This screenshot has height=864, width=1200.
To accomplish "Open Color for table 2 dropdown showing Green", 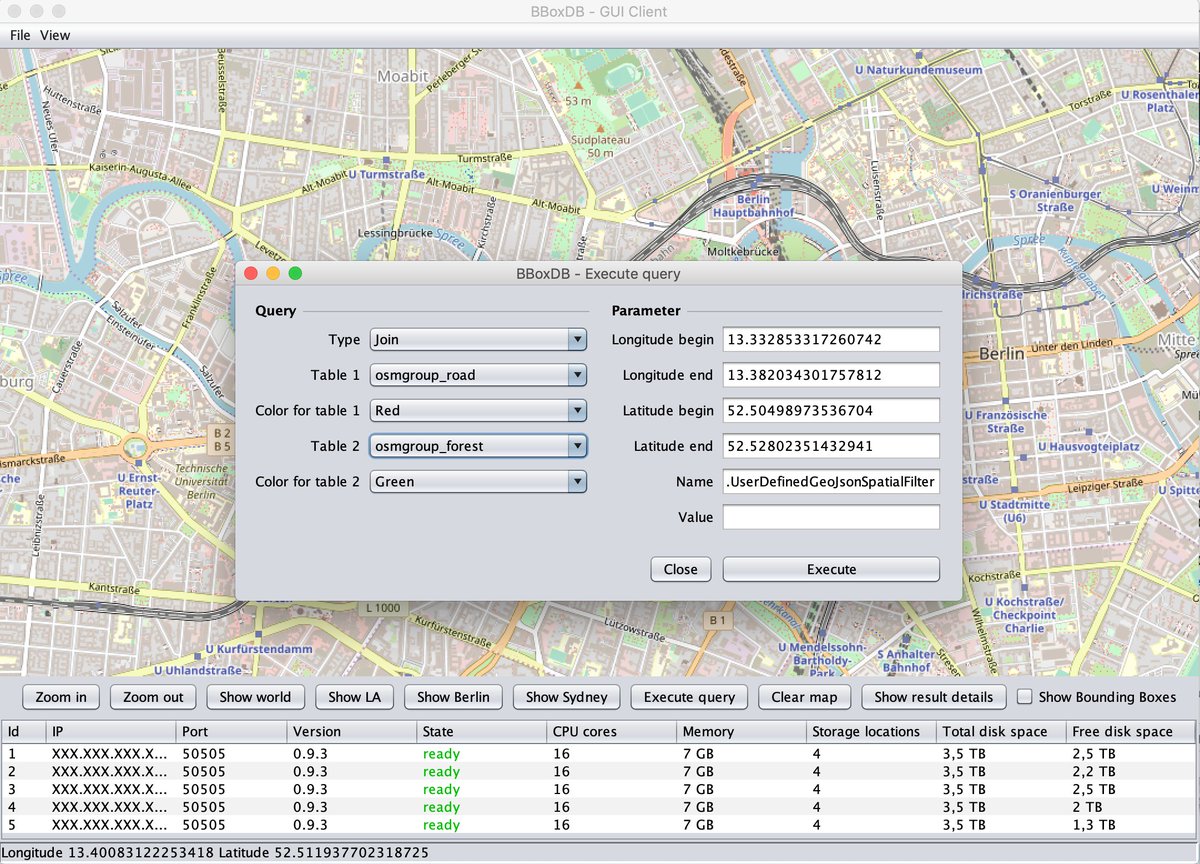I will (x=478, y=482).
